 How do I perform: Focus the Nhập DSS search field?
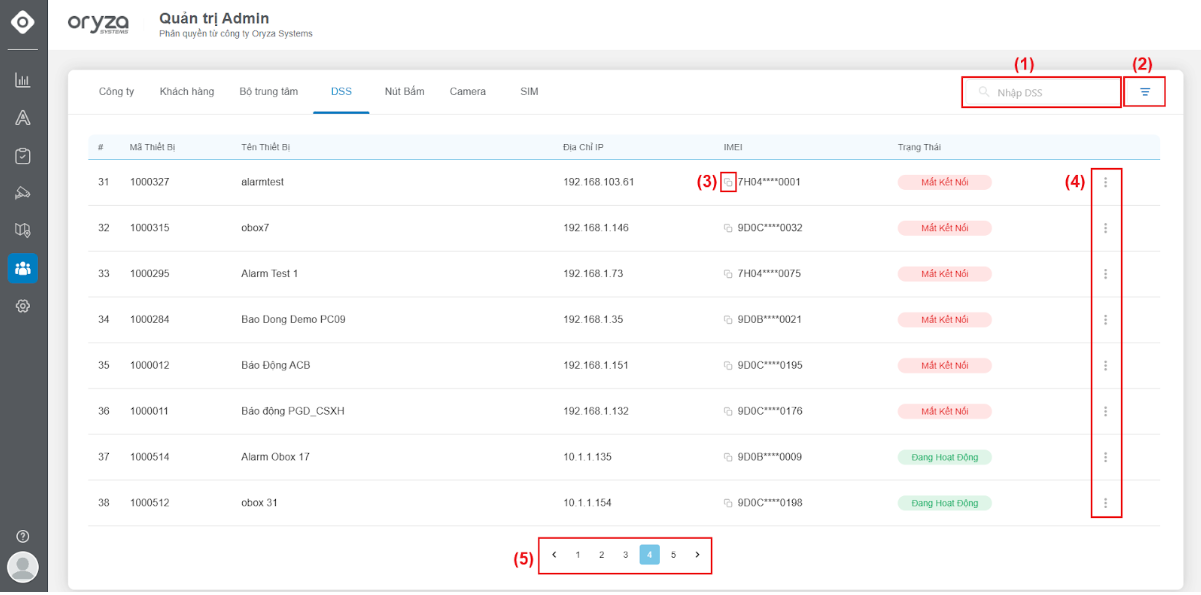coord(1041,92)
